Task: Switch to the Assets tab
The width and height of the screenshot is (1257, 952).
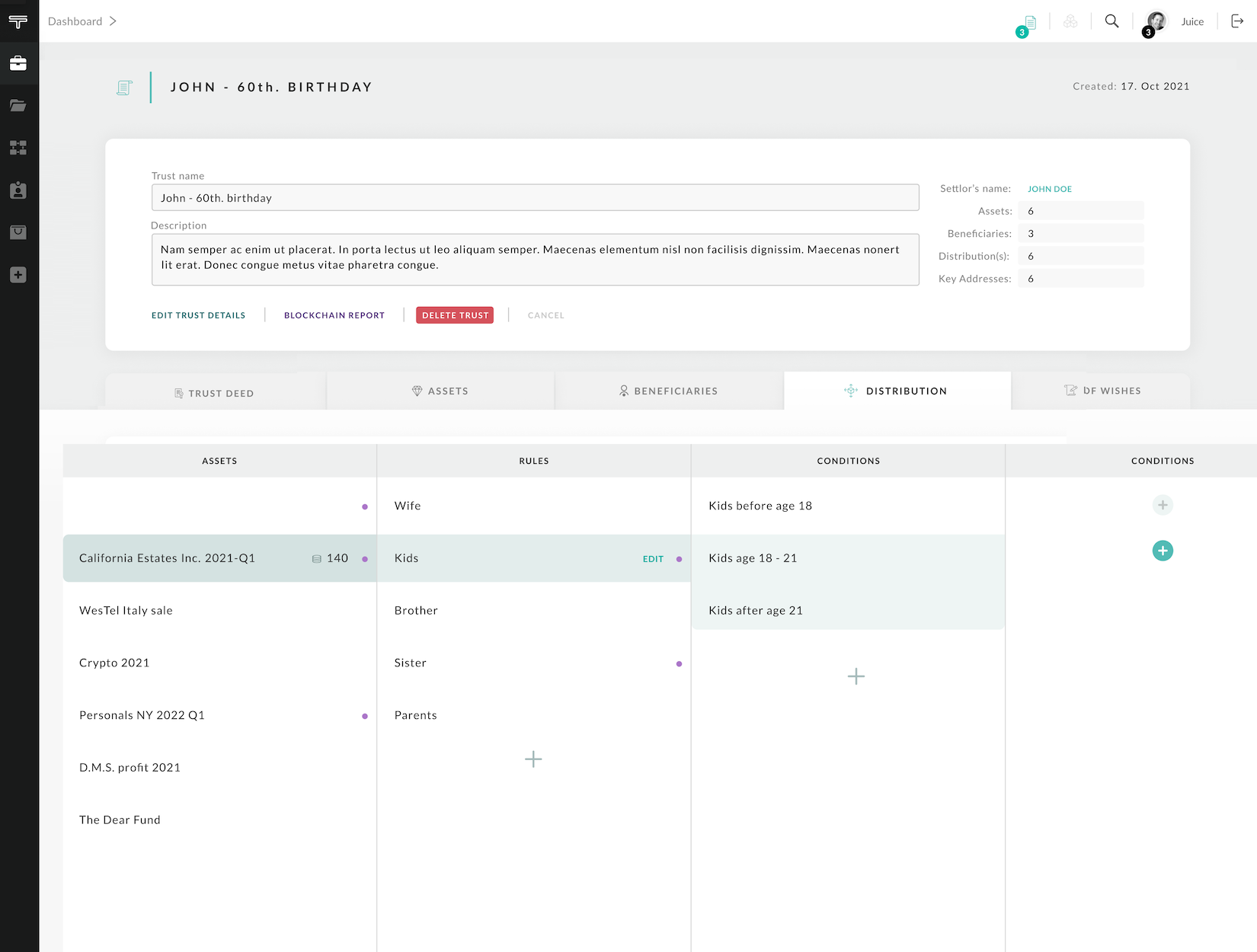Action: coord(440,391)
